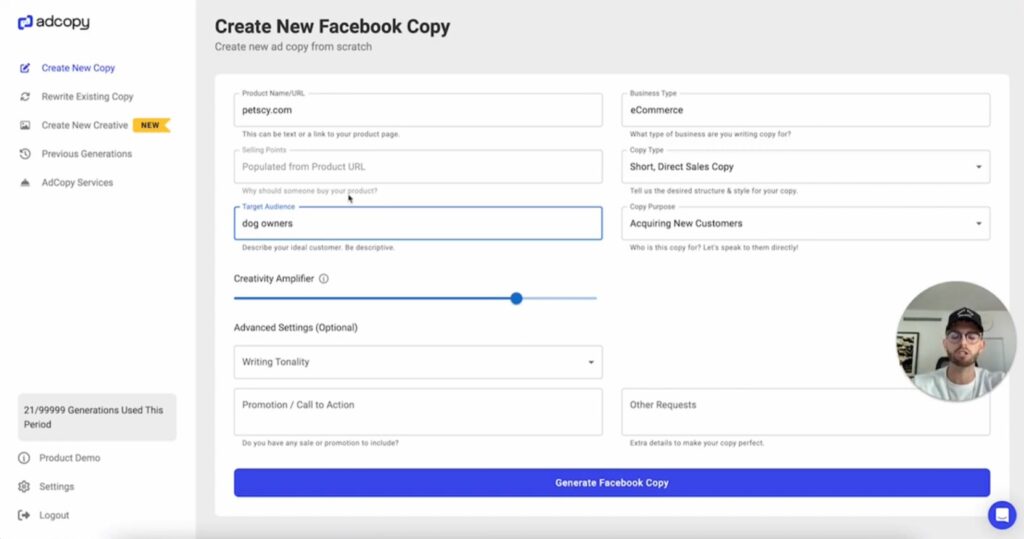This screenshot has height=539, width=1024.
Task: Click the adcopy logo
Action: click(x=54, y=22)
